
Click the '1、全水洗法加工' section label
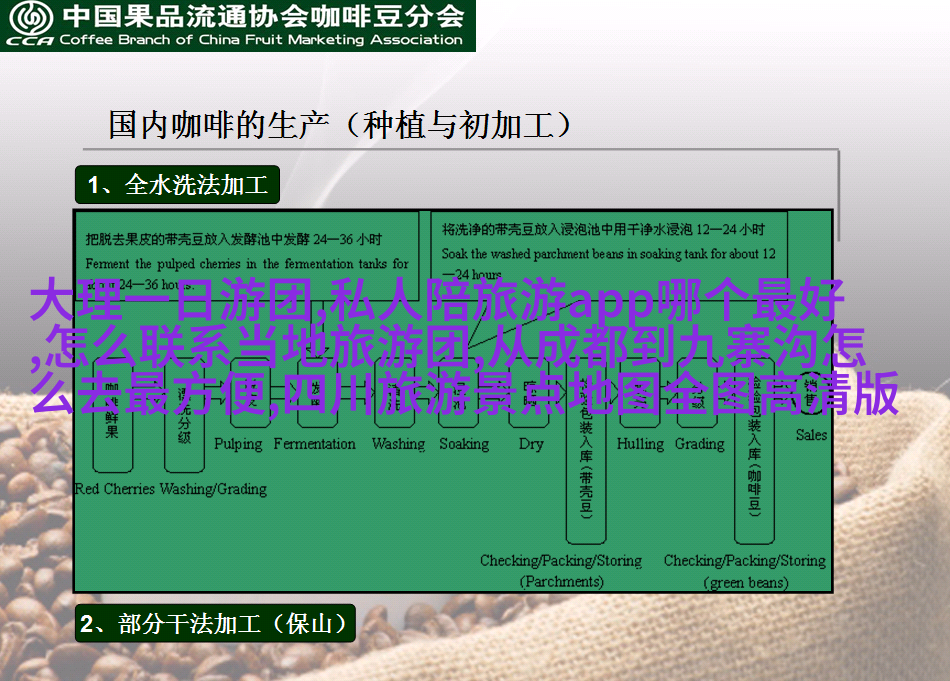178,185
